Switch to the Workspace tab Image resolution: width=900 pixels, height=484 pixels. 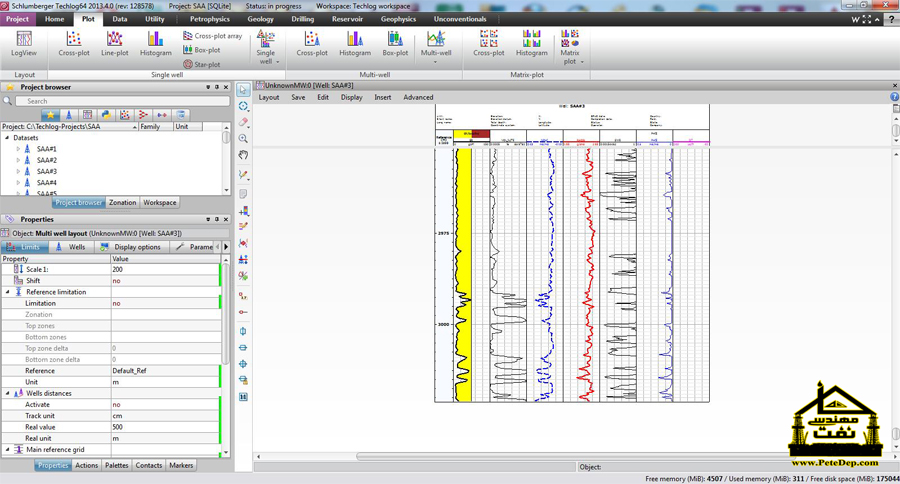[x=160, y=203]
